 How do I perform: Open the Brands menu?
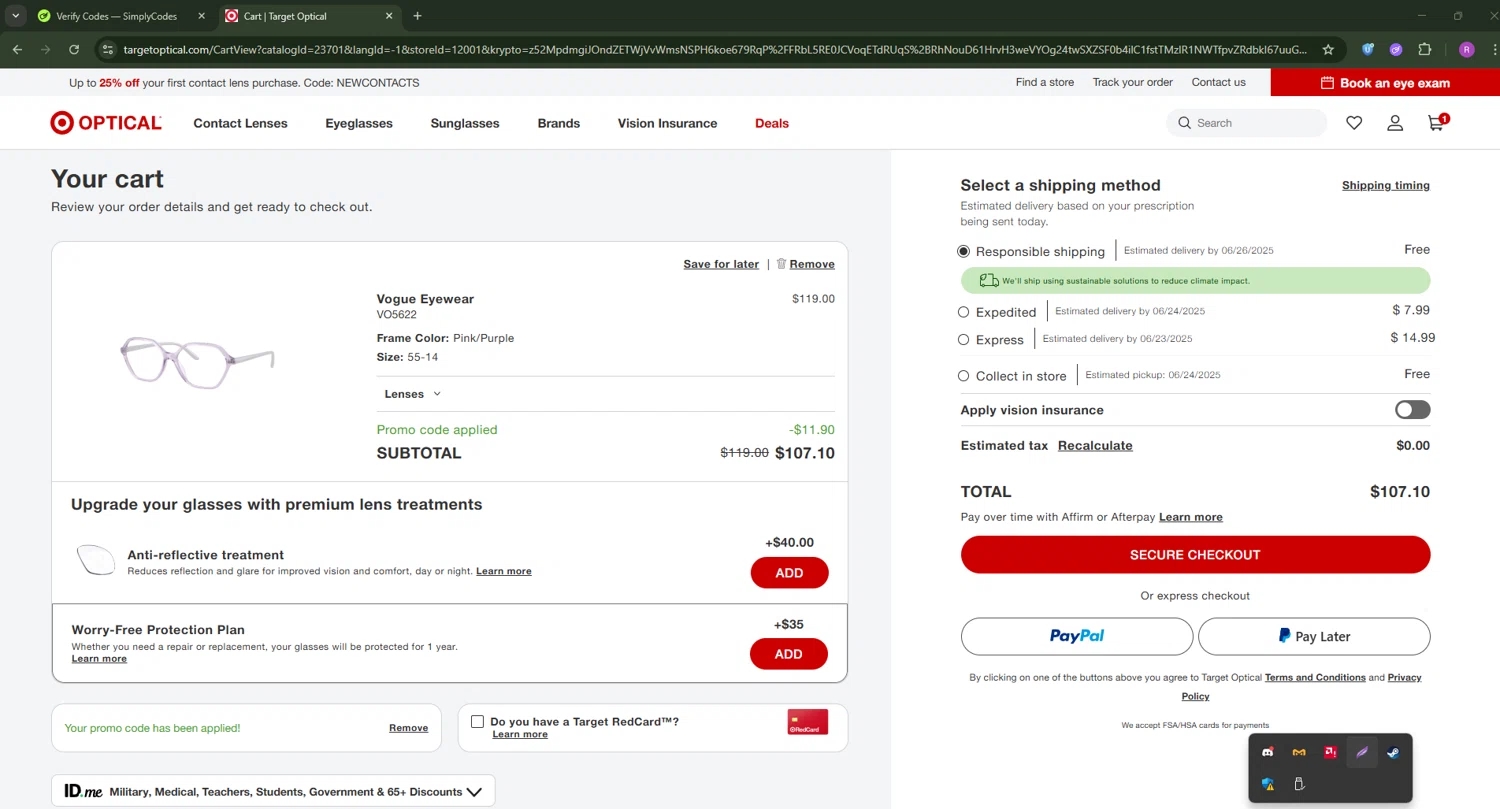(559, 123)
